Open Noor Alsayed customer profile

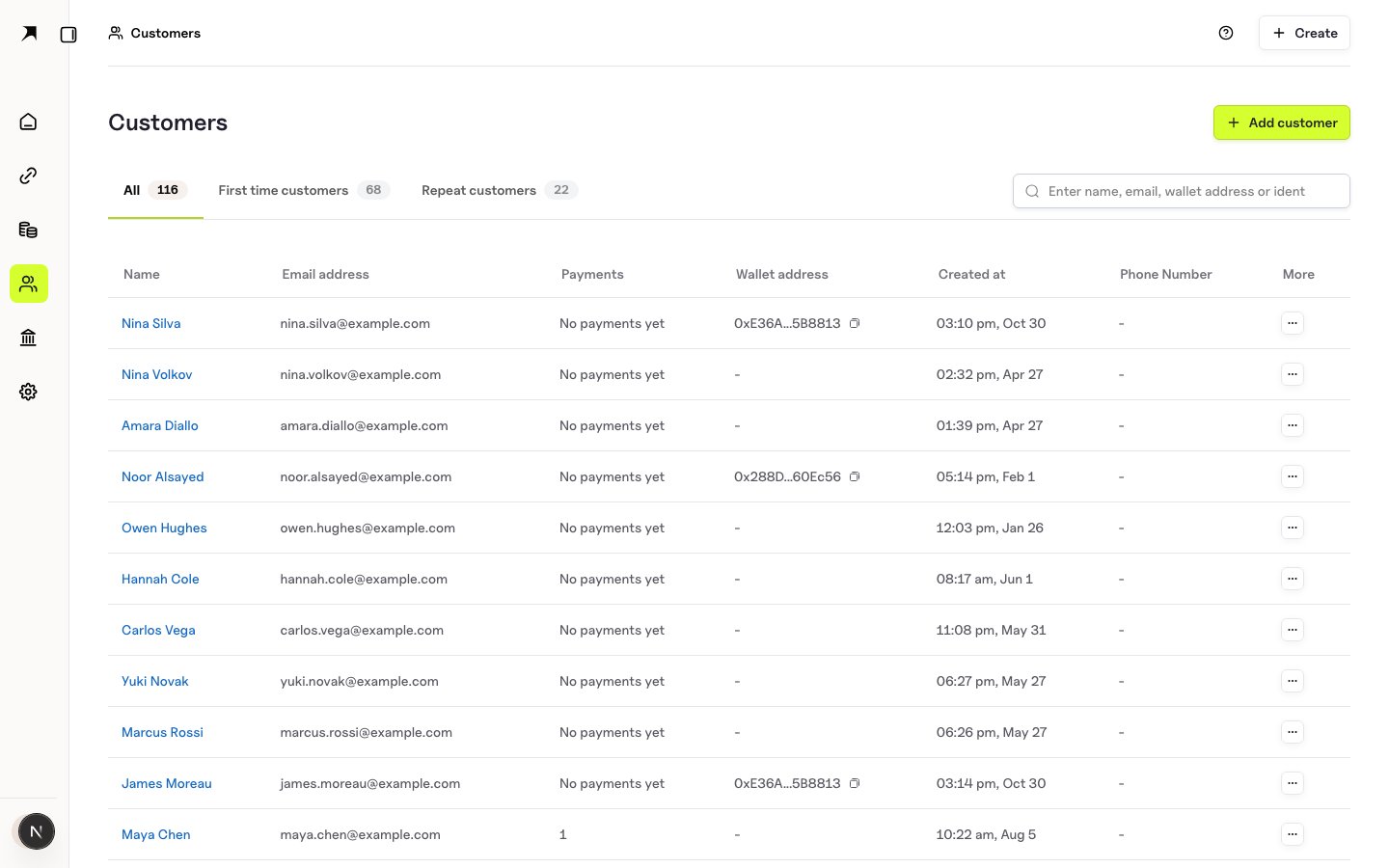point(163,476)
